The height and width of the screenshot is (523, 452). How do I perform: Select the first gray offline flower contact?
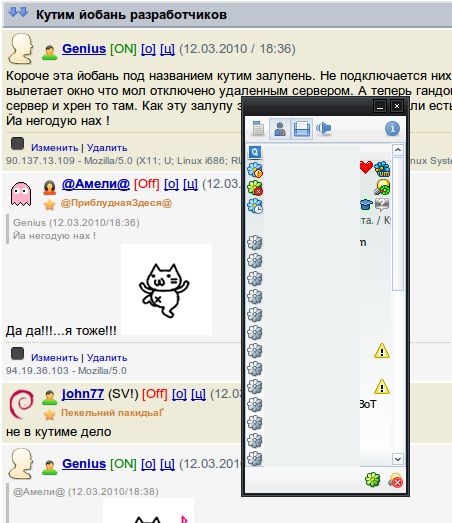pyautogui.click(x=255, y=242)
